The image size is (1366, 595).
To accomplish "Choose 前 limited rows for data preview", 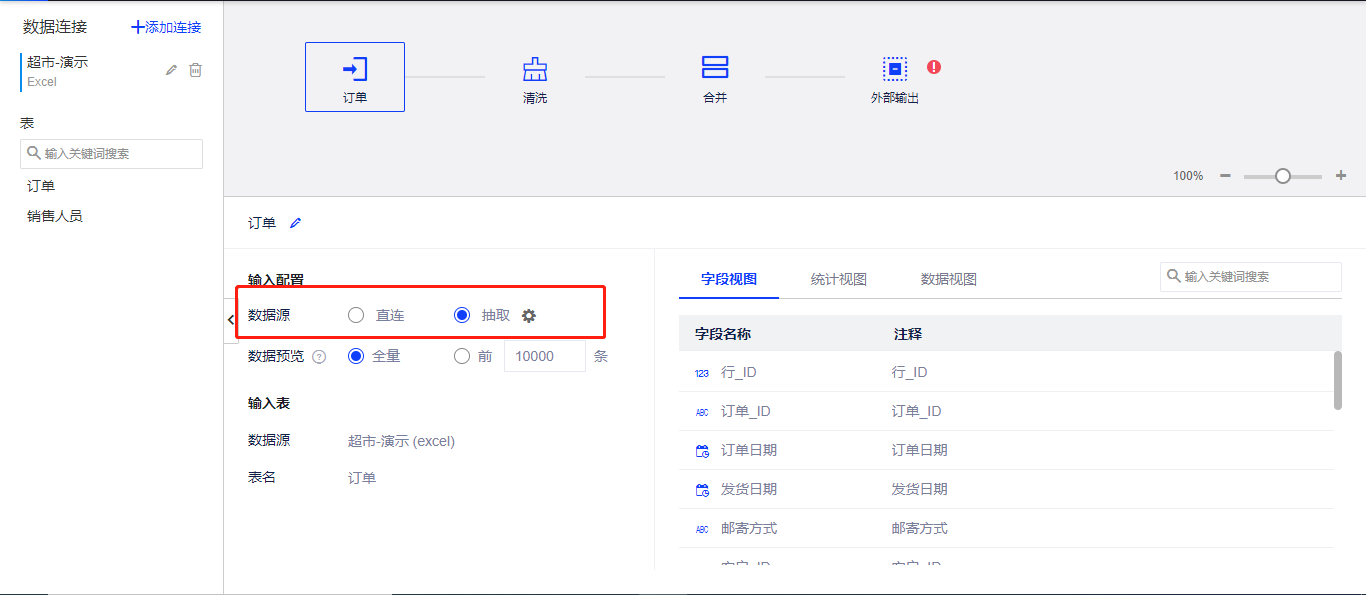I will [462, 356].
